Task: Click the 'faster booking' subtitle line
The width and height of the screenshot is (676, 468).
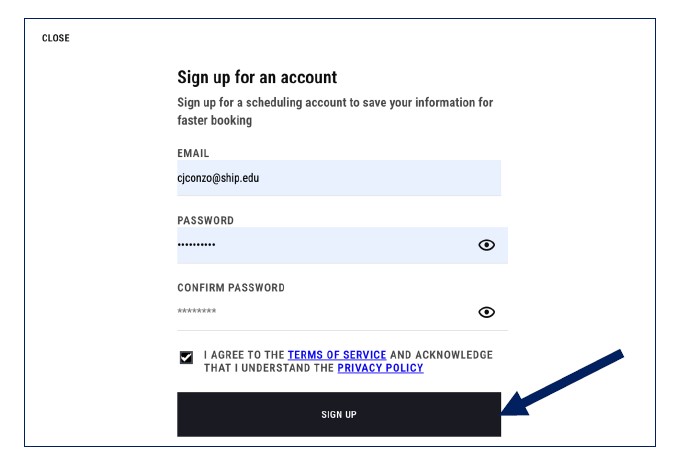Action: coord(214,120)
